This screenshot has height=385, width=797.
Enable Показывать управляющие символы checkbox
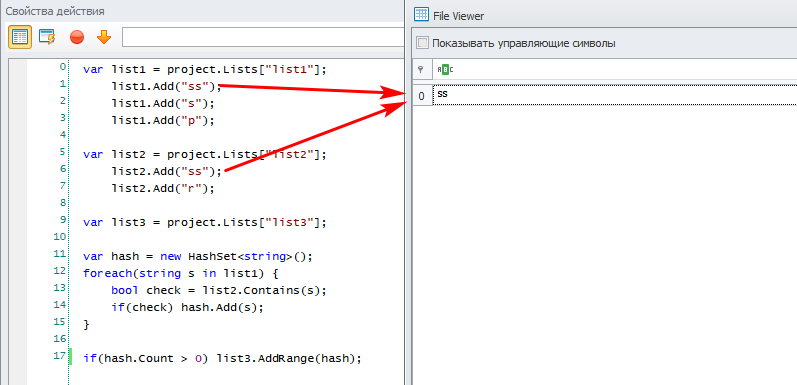point(422,43)
